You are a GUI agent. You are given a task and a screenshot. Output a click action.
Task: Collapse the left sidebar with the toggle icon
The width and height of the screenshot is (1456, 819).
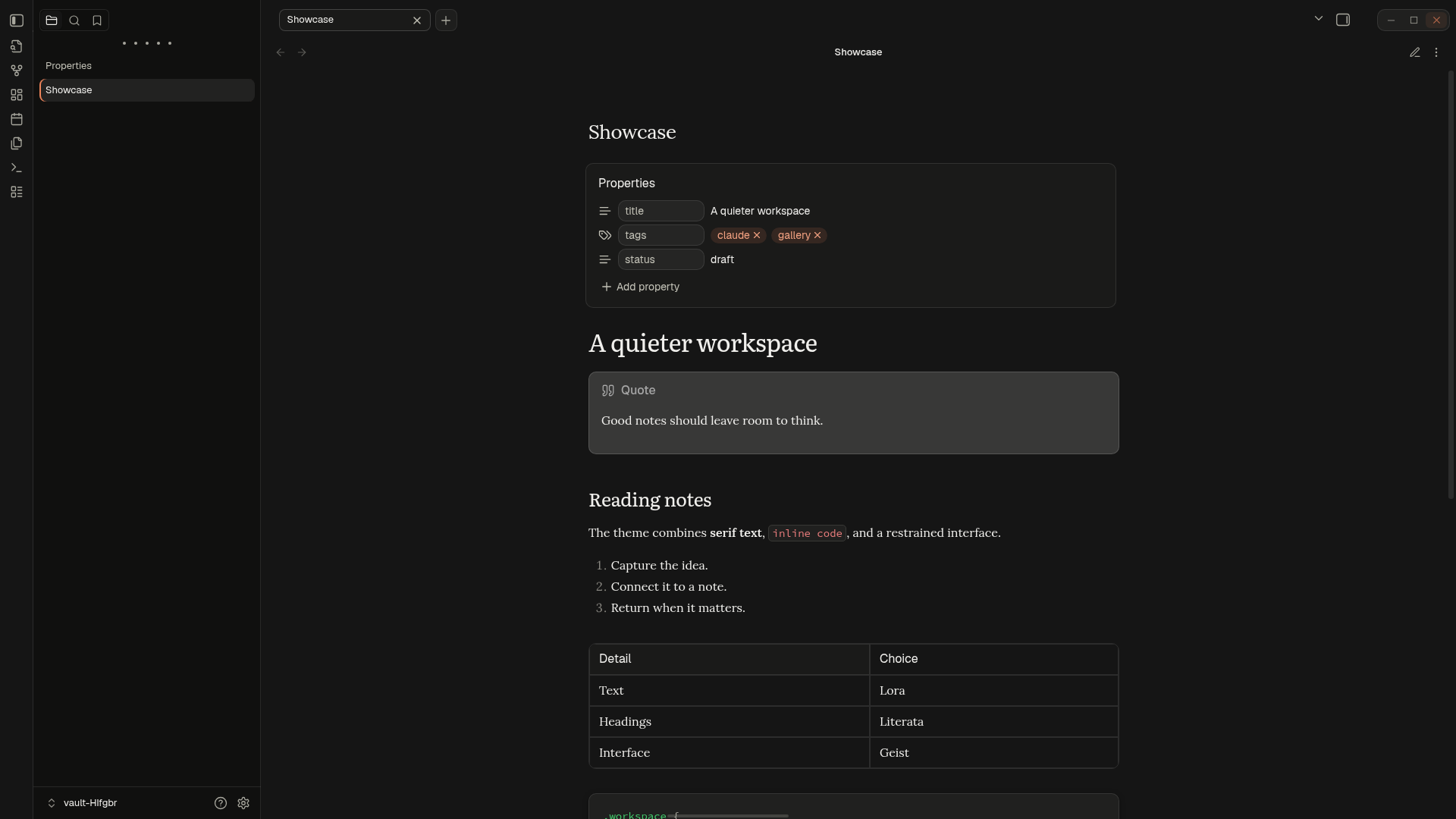coord(17,20)
